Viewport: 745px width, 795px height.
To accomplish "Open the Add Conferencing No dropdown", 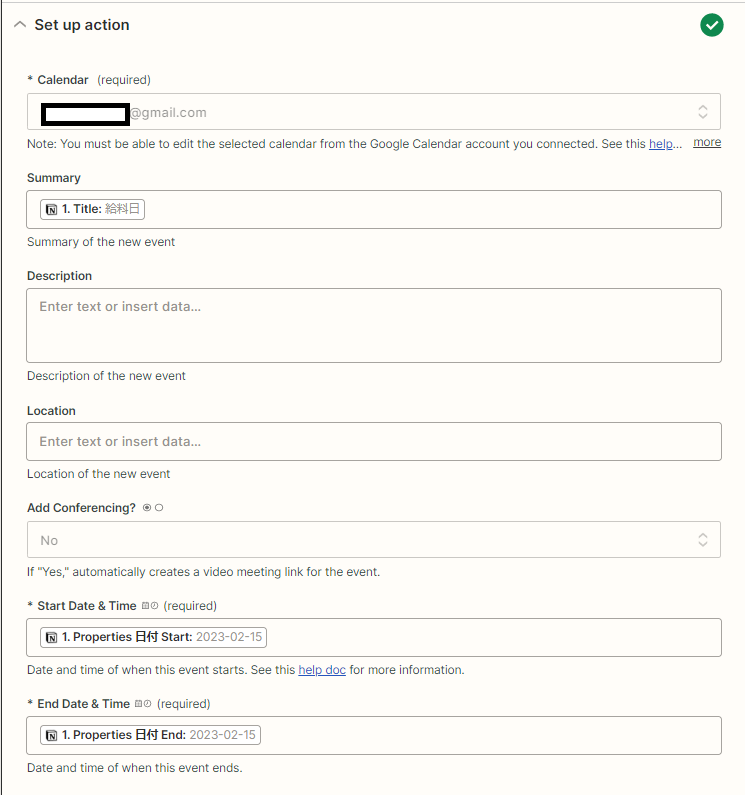I will 374,539.
